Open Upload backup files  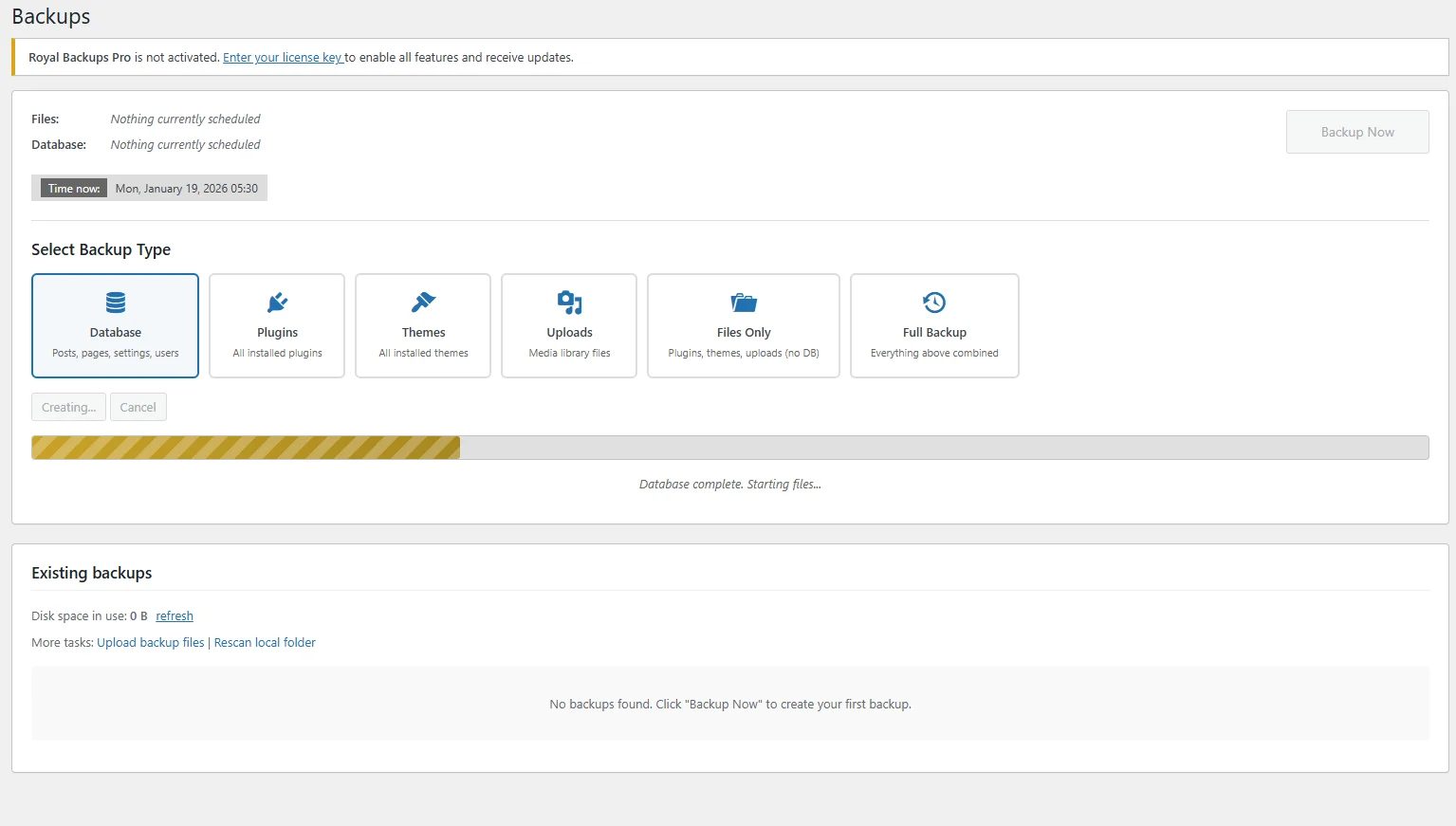(x=150, y=642)
